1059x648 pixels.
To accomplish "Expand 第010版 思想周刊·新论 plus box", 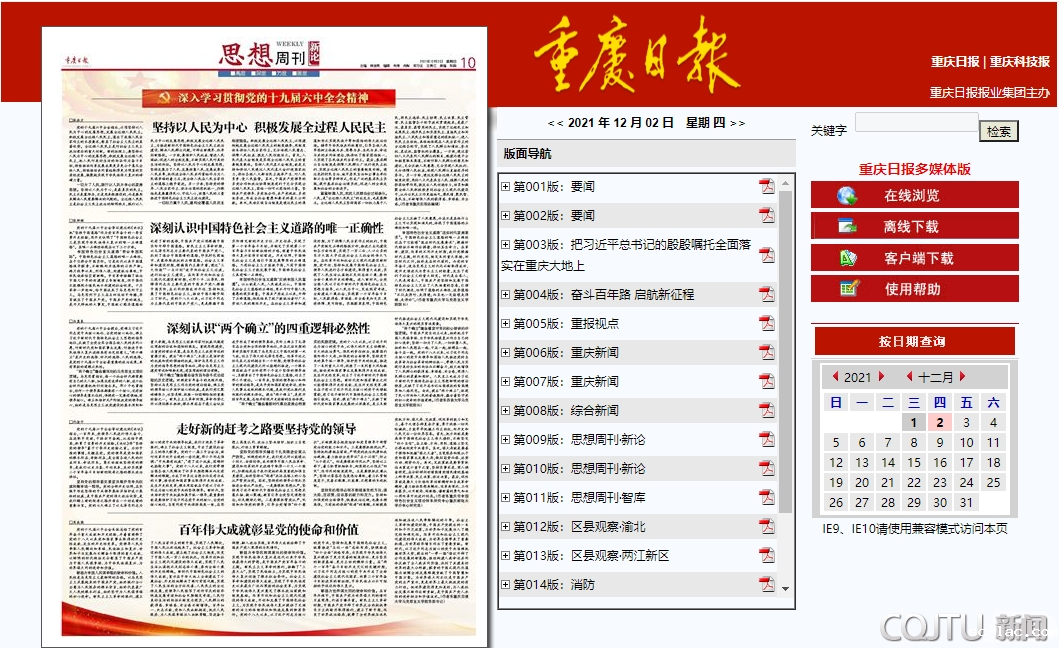I will [x=506, y=469].
